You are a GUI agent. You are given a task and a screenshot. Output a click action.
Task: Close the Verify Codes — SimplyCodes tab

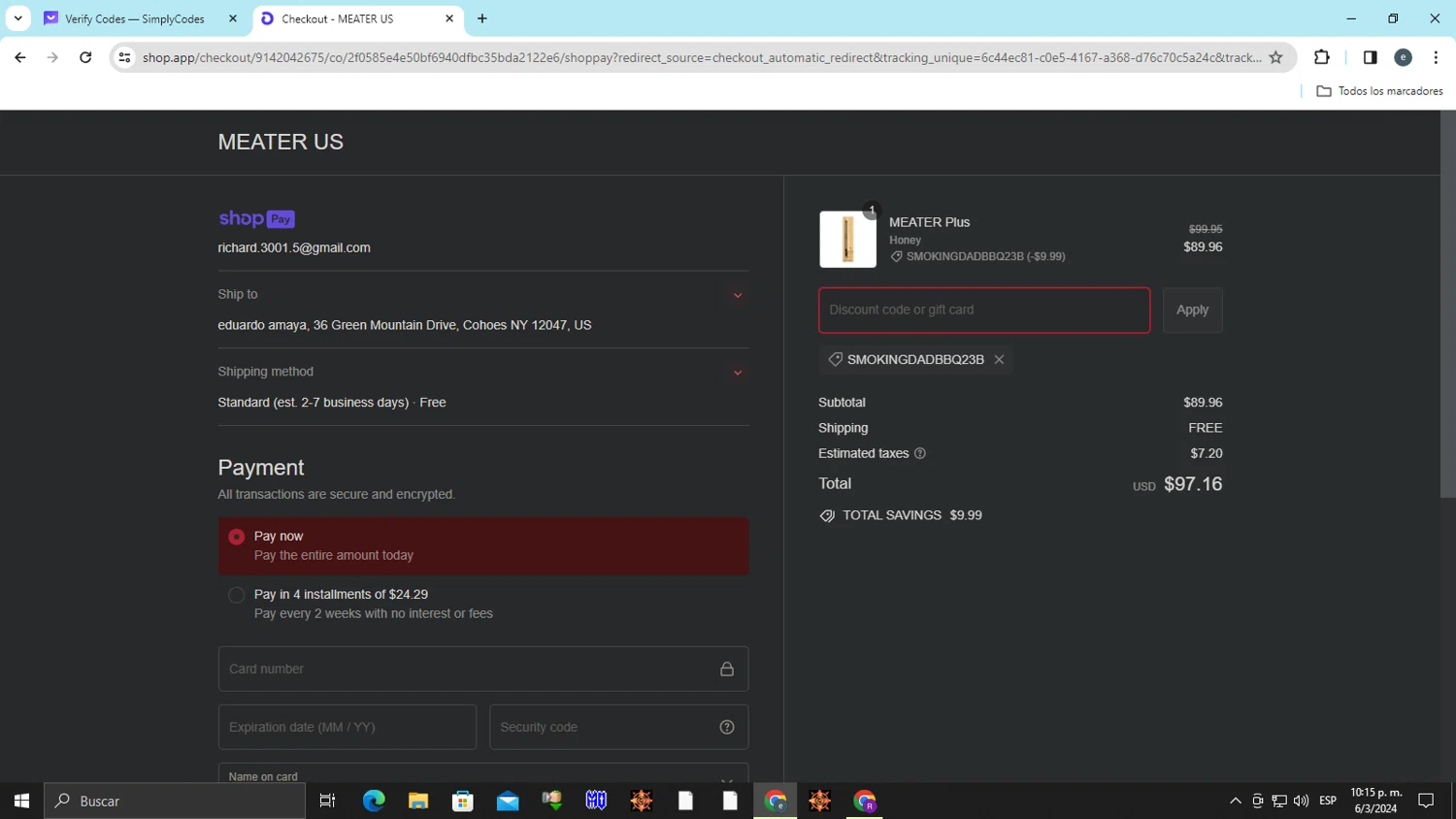(233, 18)
